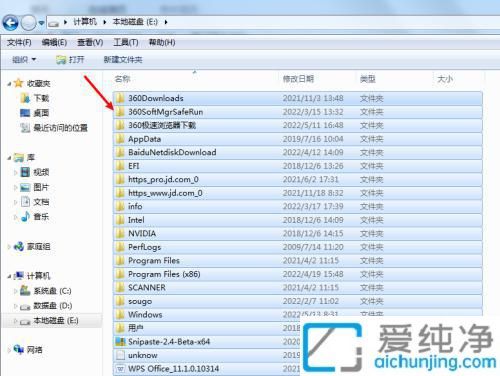The width and height of the screenshot is (500, 376).
Task: Select the Program Files (x86) folder
Action: tap(298, 274)
